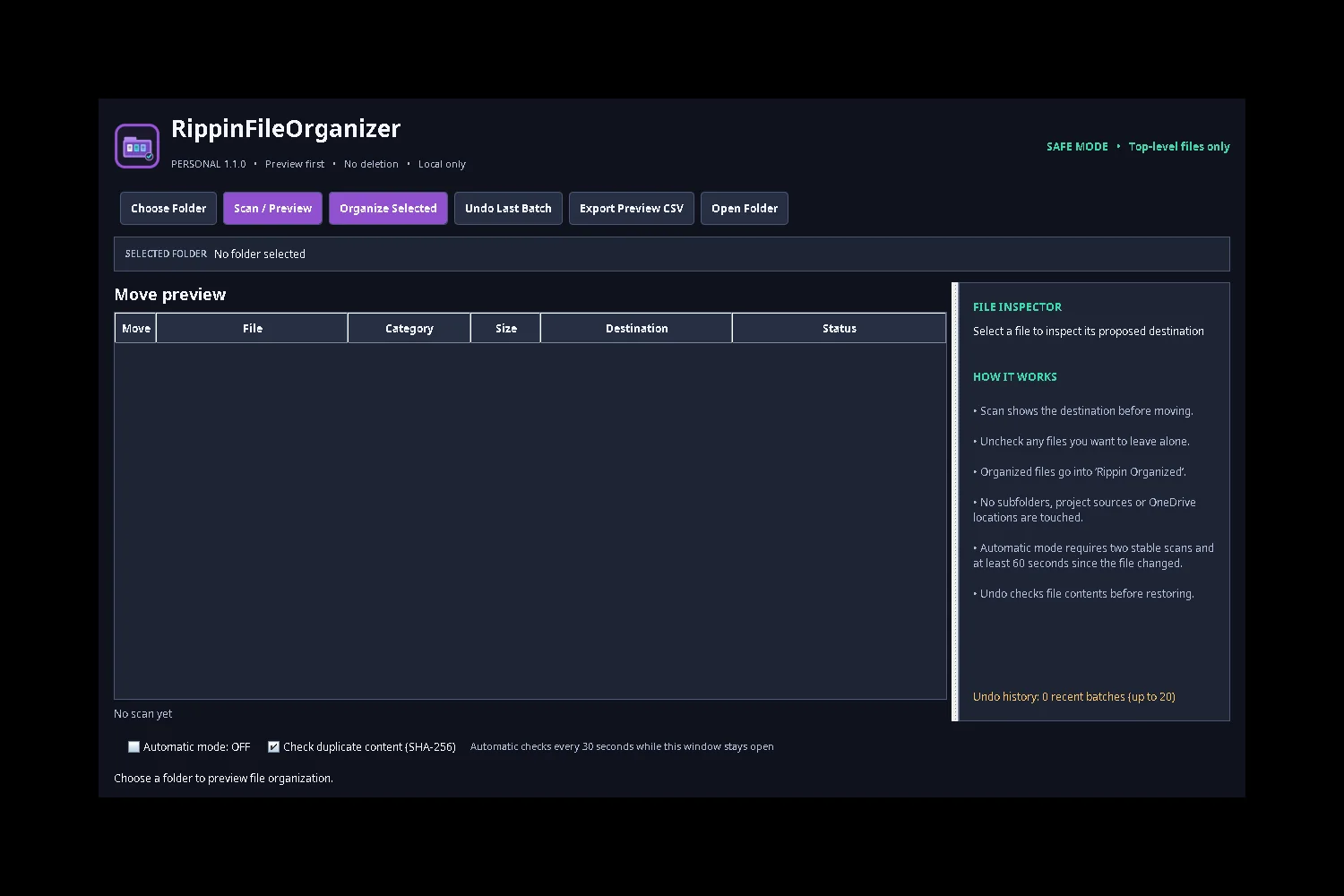Click the 'SELECTED FOLDER' label
This screenshot has width=1344, height=896.
point(166,254)
